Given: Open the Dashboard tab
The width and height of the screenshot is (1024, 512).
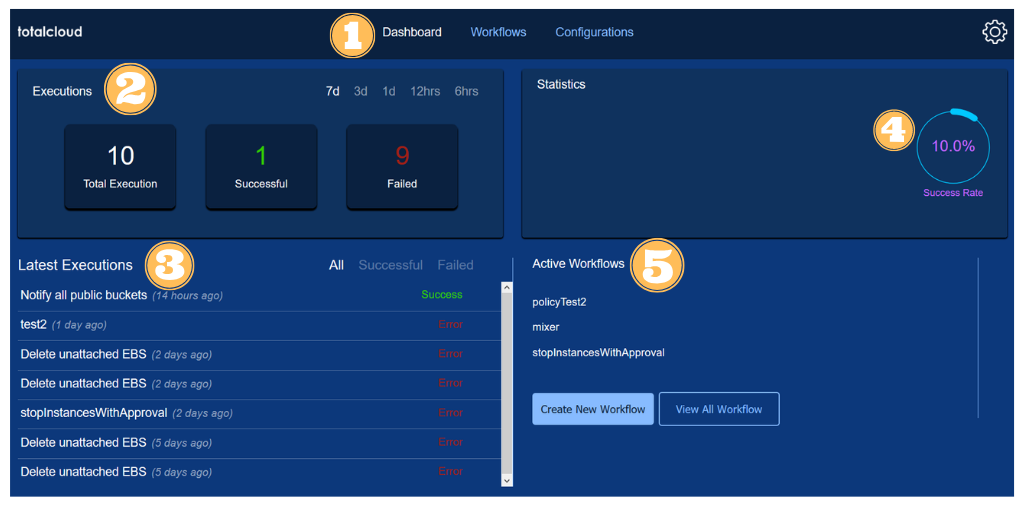Looking at the screenshot, I should coord(411,32).
